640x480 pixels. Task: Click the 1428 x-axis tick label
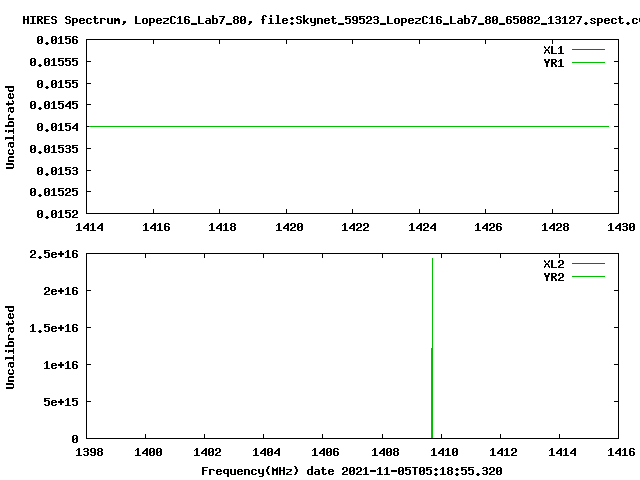coord(555,227)
